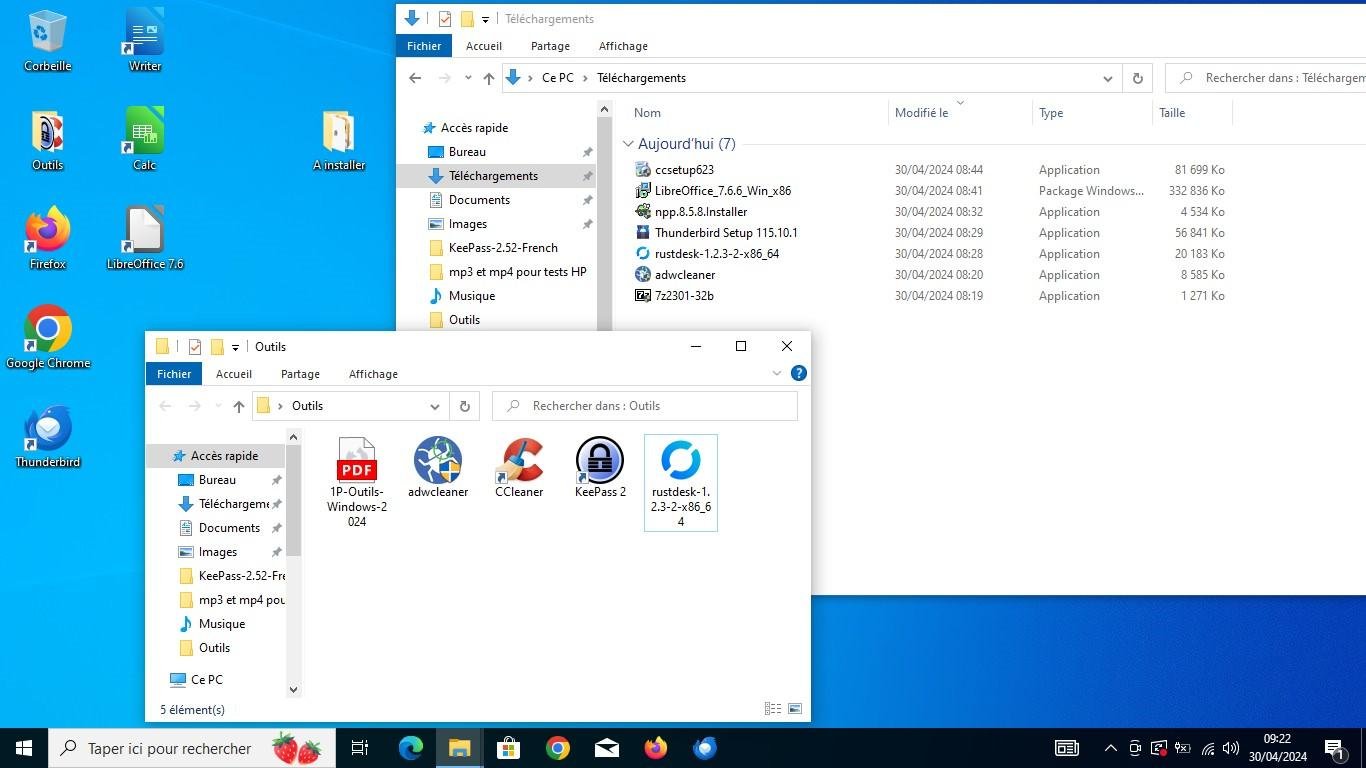Open the Outils desktop shortcut icon
The image size is (1366, 768).
click(x=47, y=140)
